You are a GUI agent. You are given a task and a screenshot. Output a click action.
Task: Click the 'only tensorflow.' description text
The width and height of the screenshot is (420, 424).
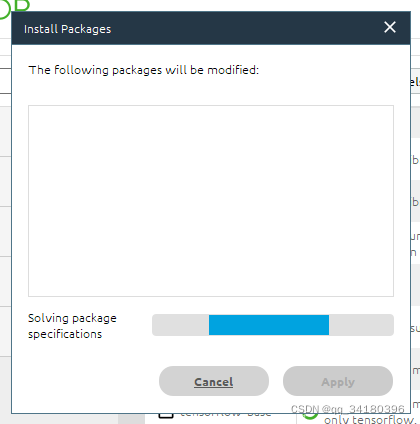click(x=370, y=419)
